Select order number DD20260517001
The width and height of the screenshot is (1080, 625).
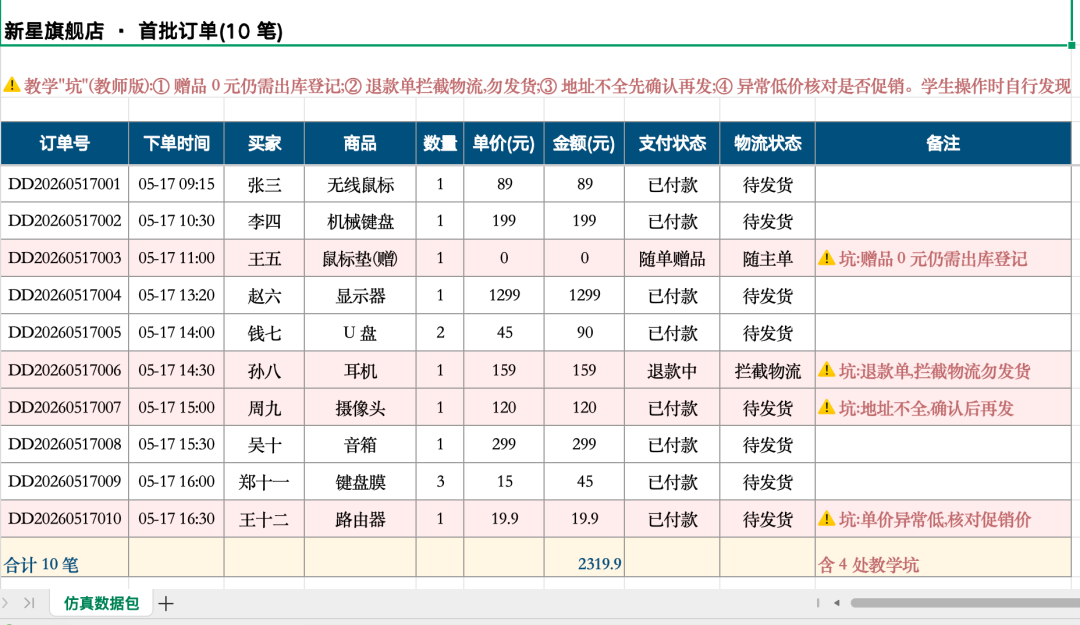point(65,184)
